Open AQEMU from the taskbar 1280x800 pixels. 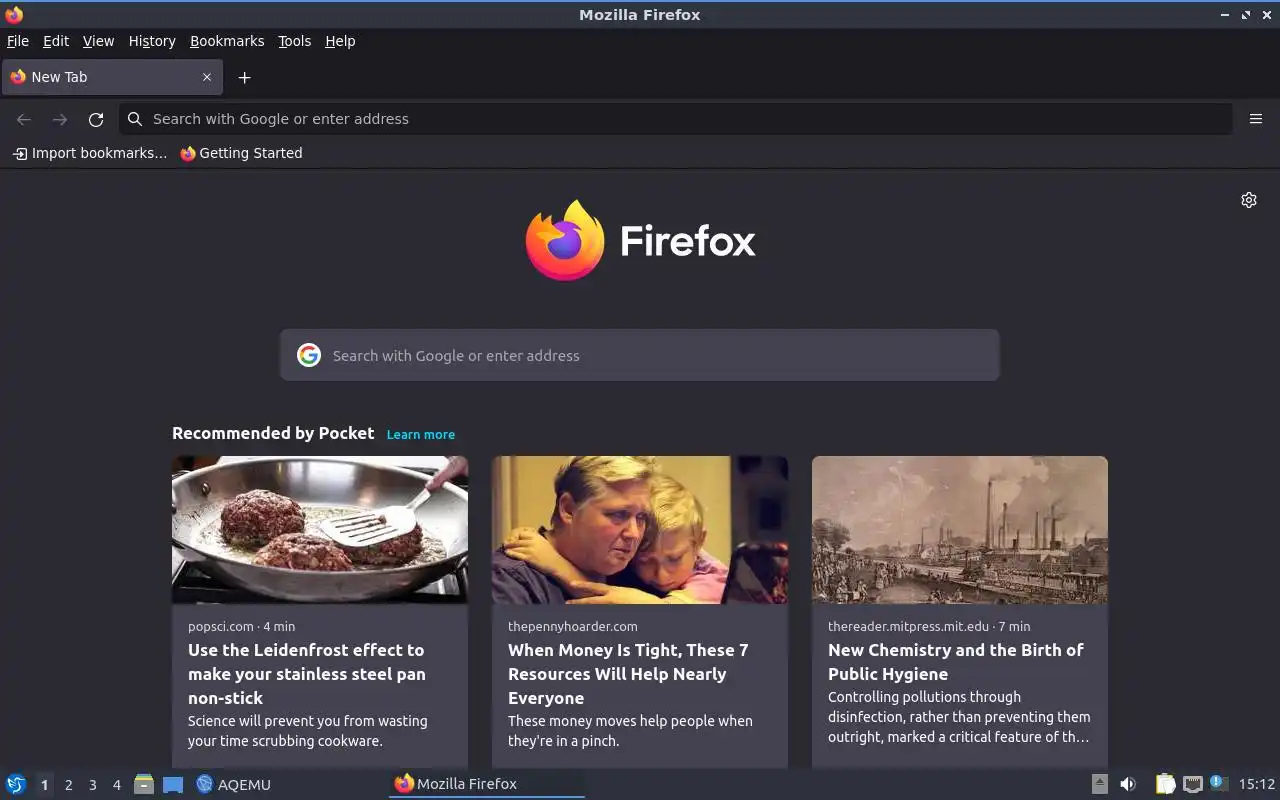[234, 784]
